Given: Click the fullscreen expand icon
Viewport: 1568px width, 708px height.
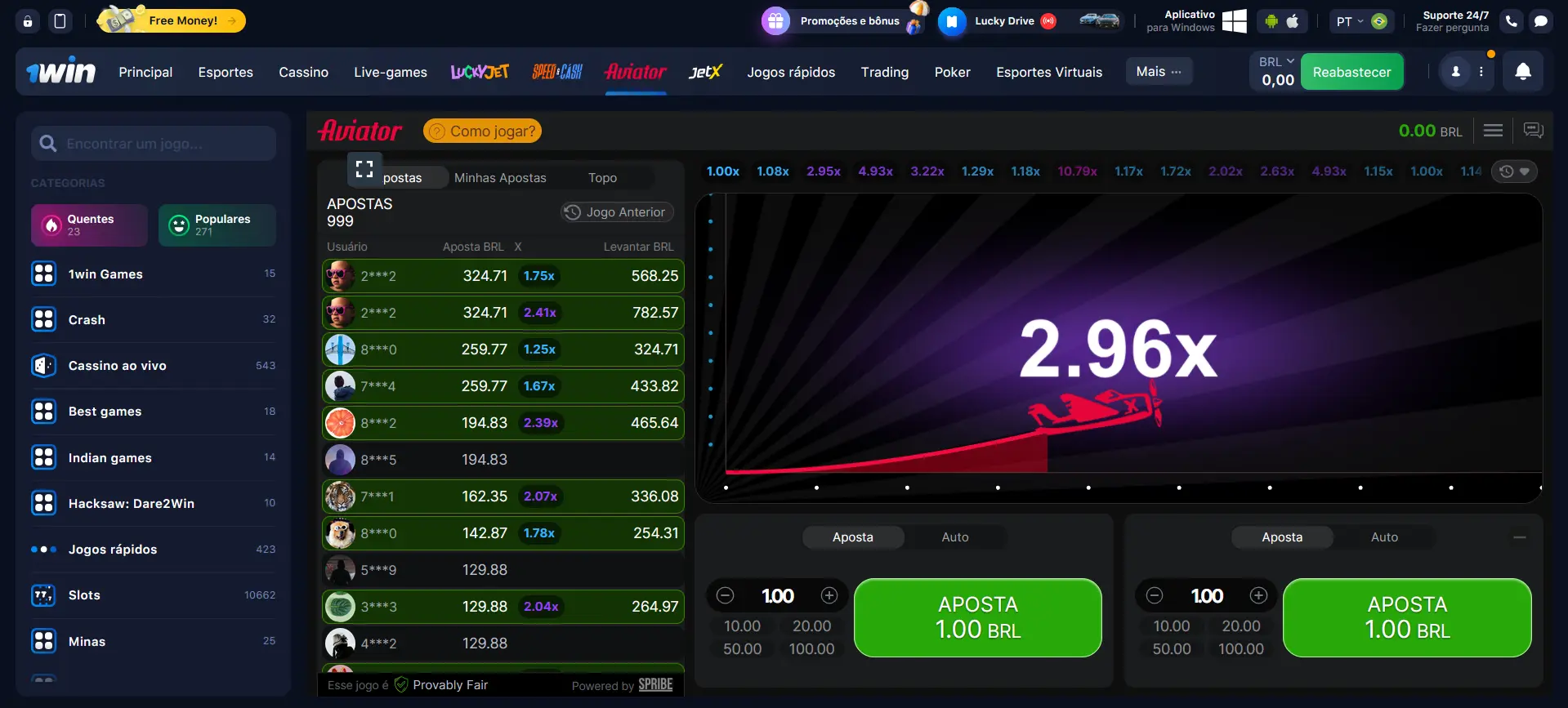Looking at the screenshot, I should pos(364,168).
